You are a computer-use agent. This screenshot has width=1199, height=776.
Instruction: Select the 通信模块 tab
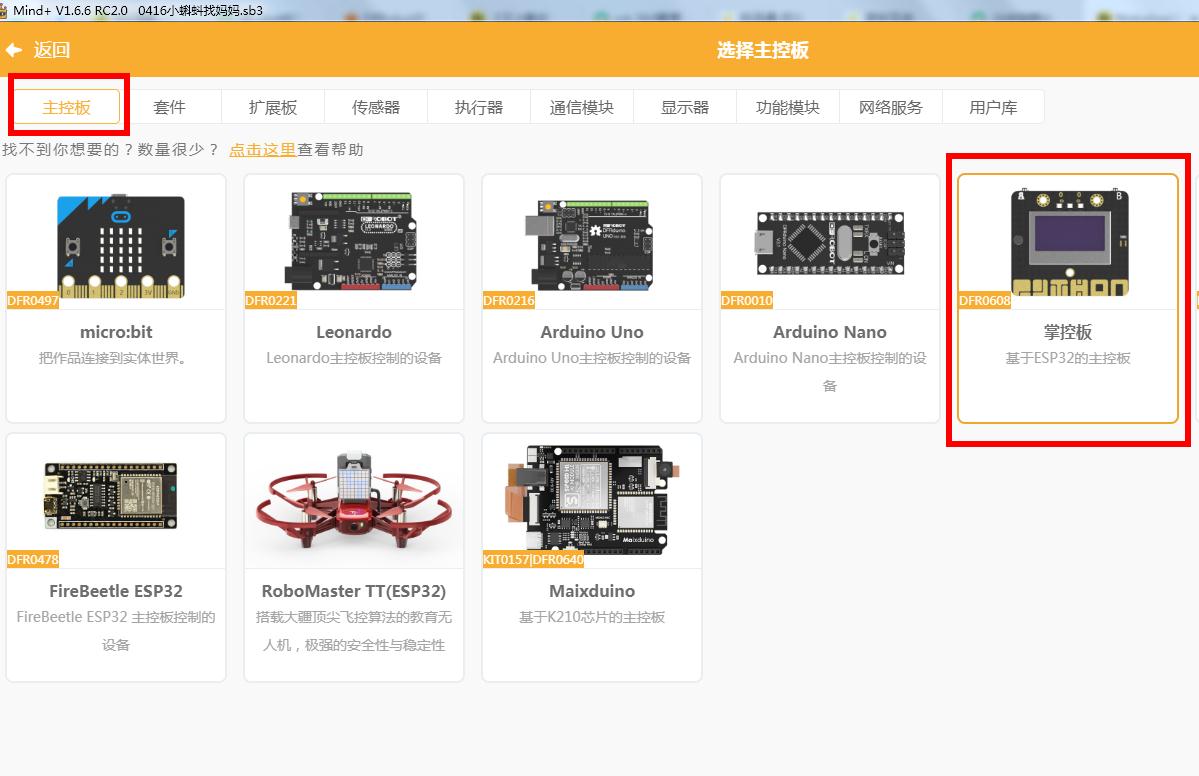(582, 107)
